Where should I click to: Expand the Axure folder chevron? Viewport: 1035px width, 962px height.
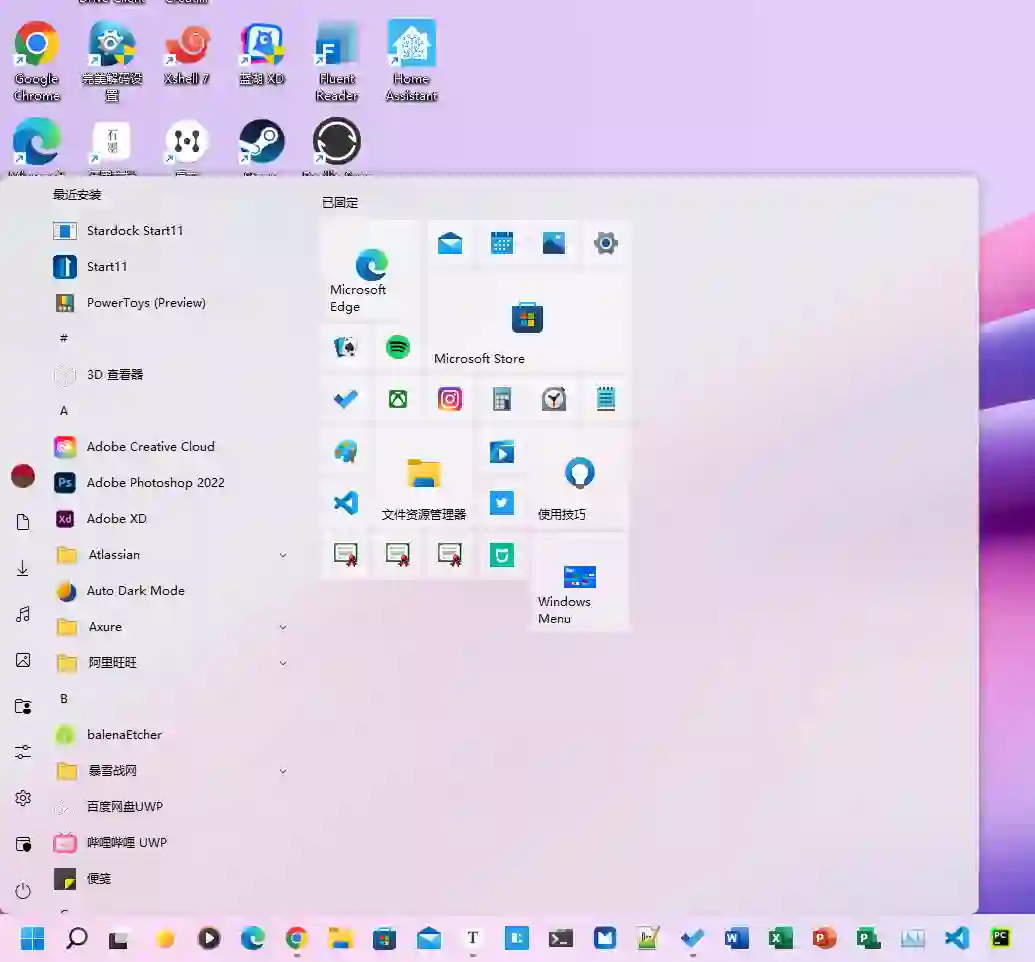coord(283,627)
